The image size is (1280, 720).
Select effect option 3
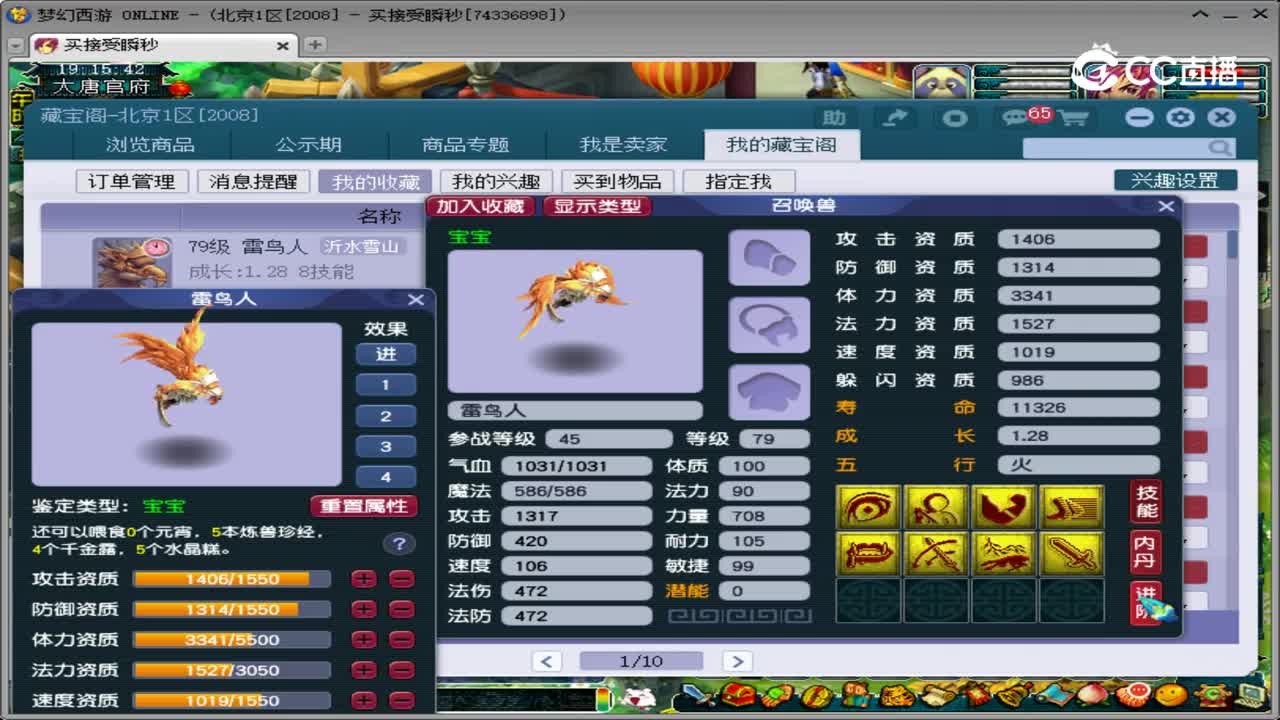pyautogui.click(x=386, y=446)
